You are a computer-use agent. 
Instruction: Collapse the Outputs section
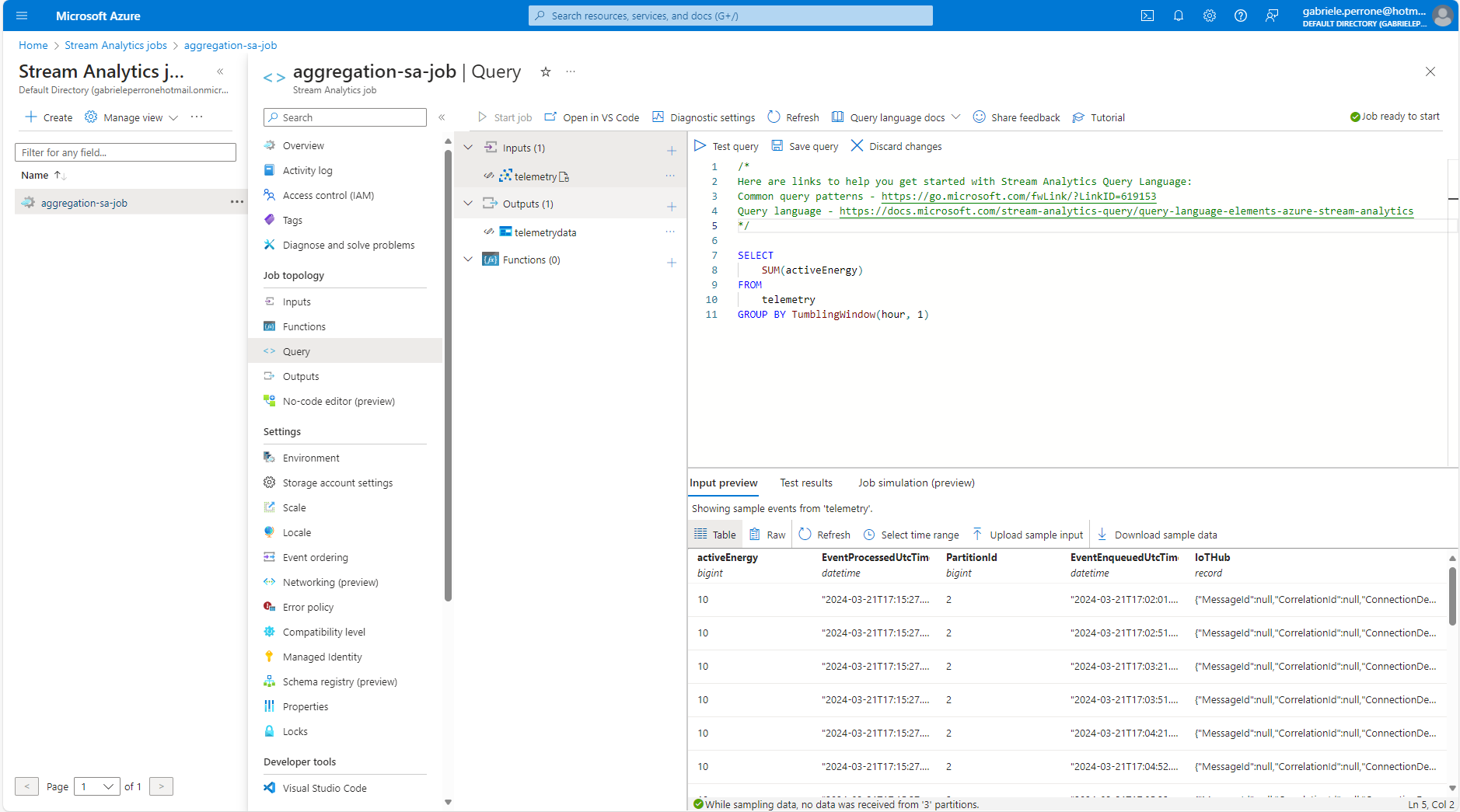pos(468,204)
